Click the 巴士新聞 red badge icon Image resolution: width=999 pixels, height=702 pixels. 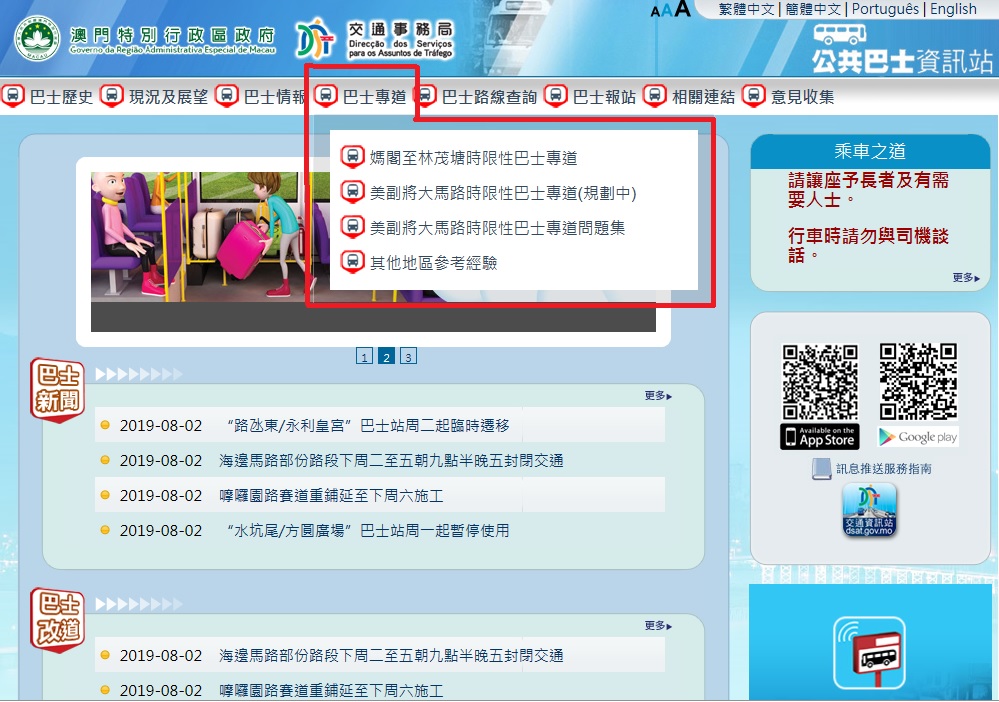tap(57, 389)
